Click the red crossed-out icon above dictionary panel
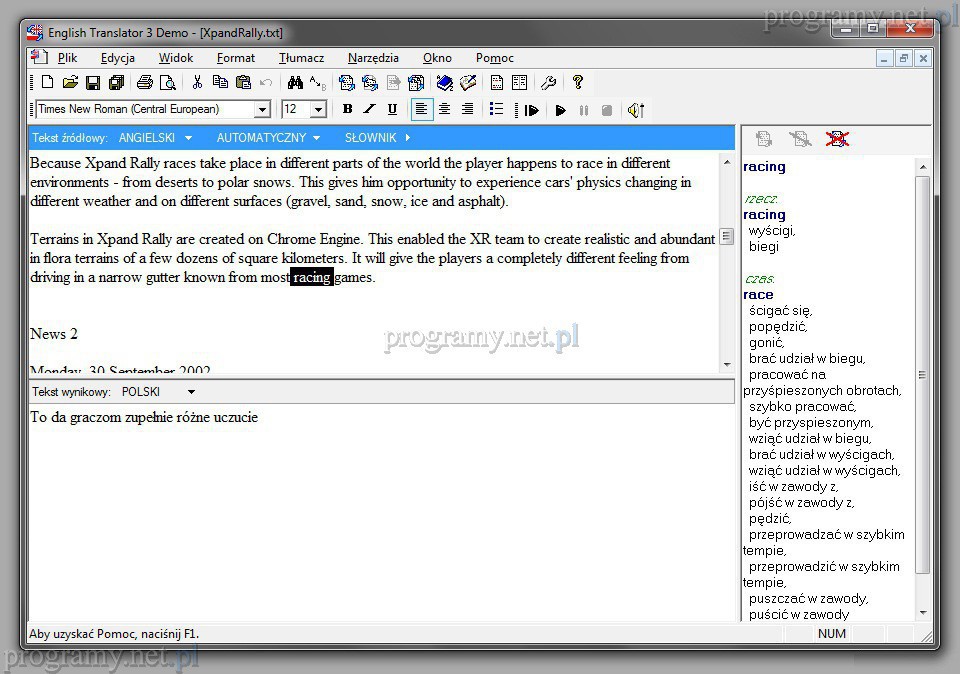This screenshot has height=674, width=960. pos(837,139)
